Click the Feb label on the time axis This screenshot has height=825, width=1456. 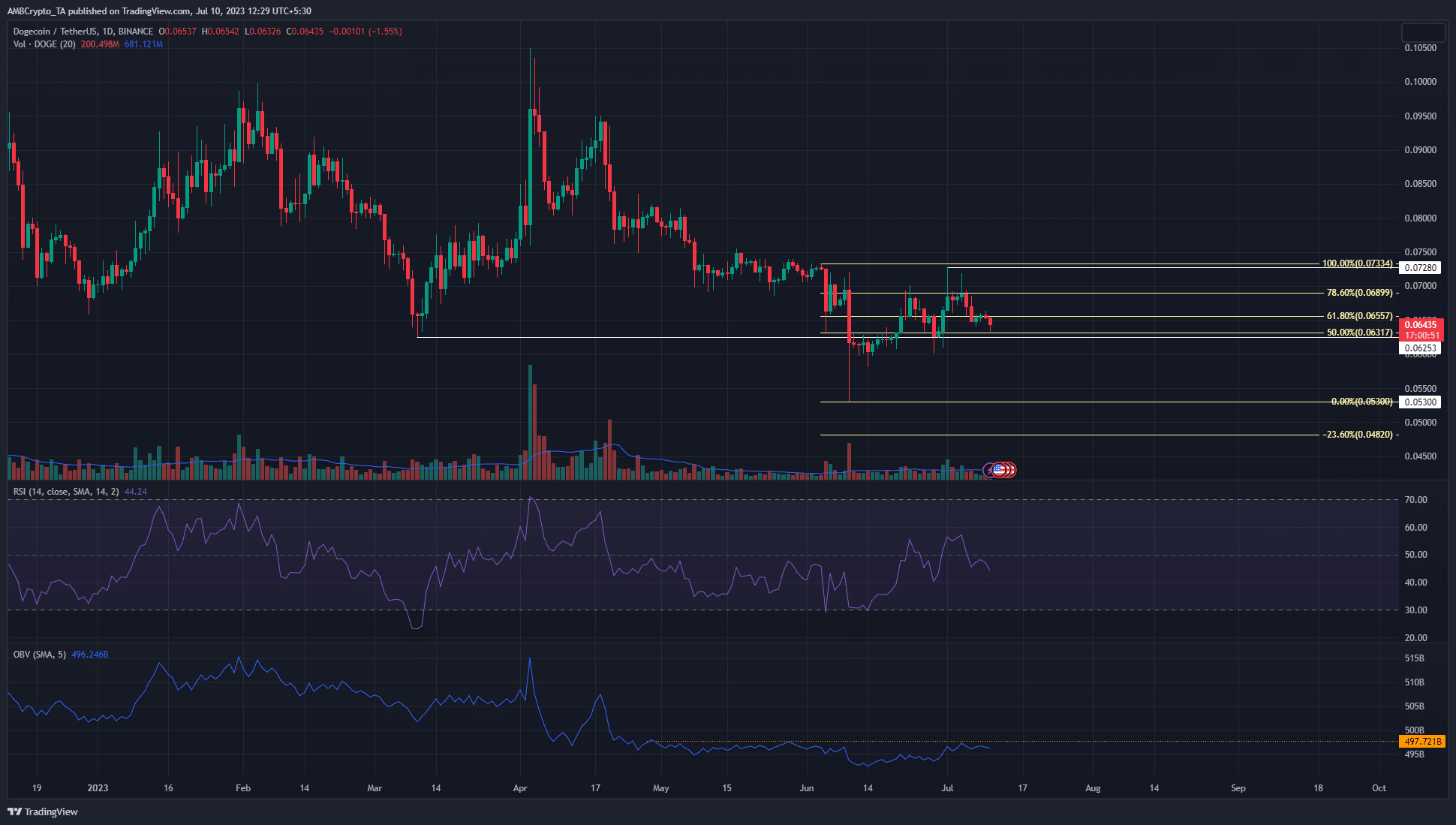coord(243,788)
